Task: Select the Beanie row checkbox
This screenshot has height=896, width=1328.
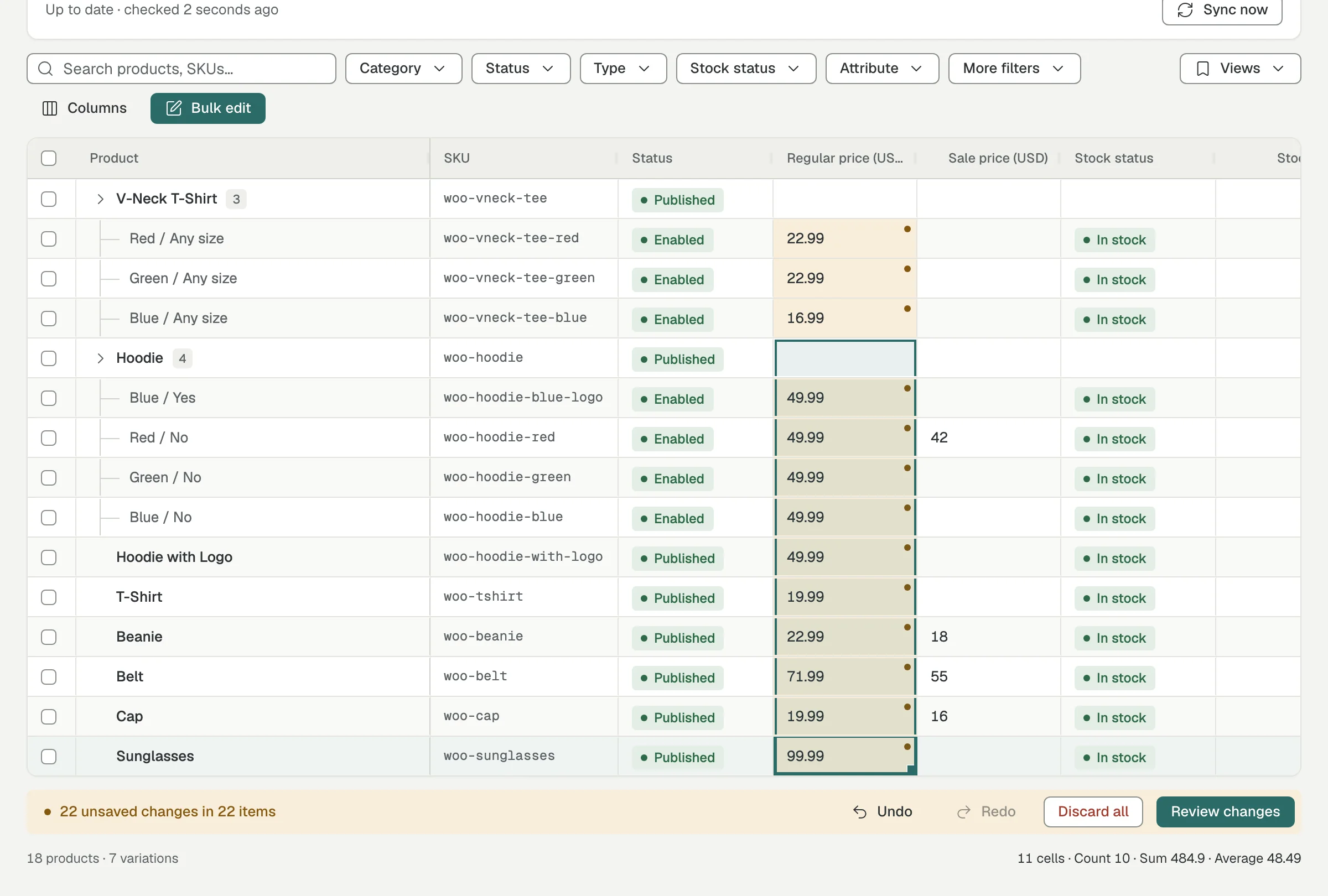Action: [x=49, y=637]
